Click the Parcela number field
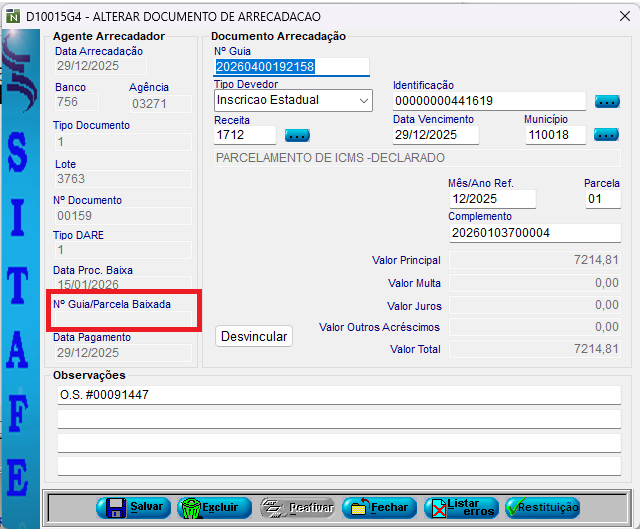Screen dimensions: 640x529 coord(602,199)
